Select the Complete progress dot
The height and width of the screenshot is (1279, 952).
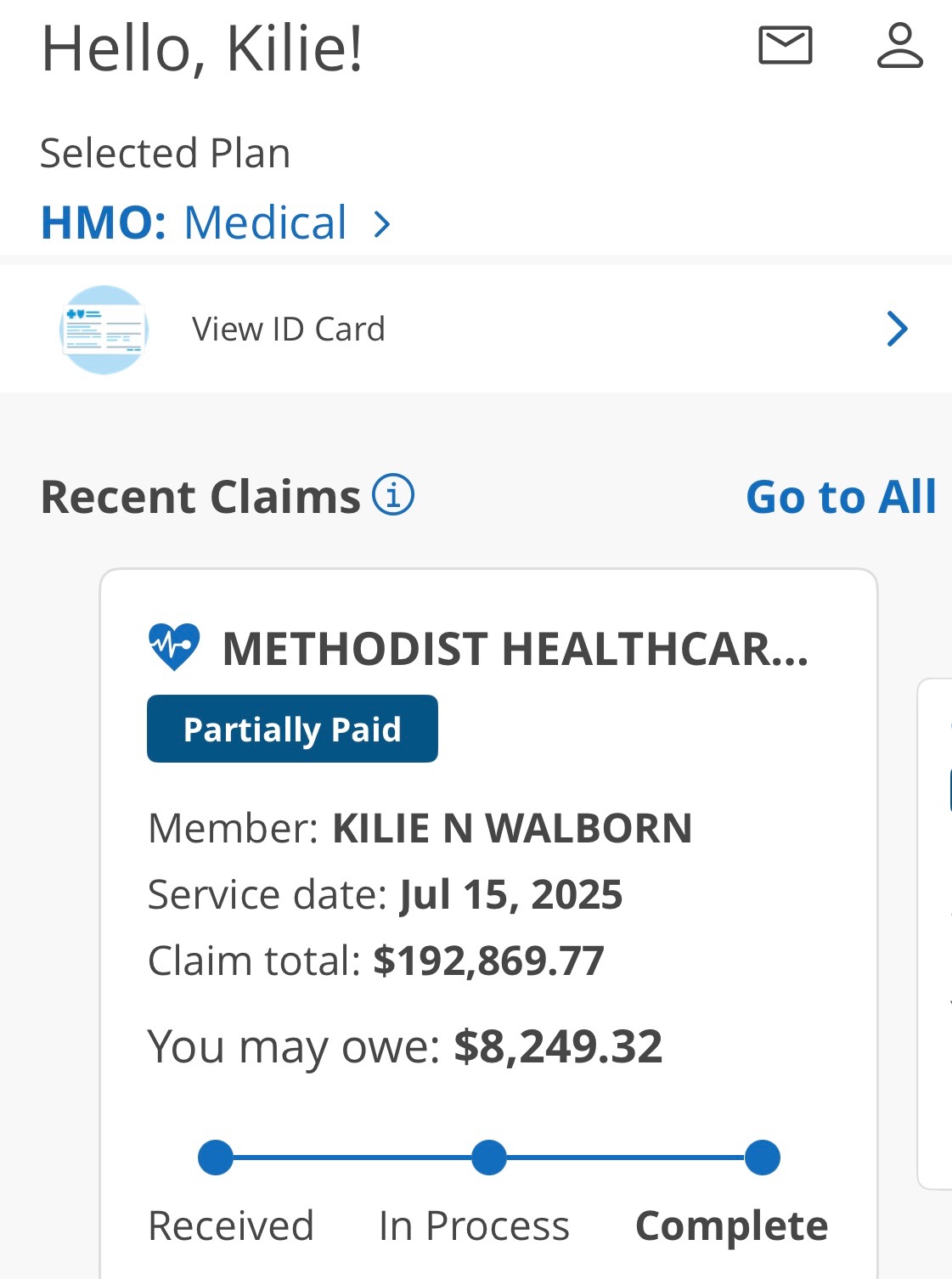click(763, 1158)
